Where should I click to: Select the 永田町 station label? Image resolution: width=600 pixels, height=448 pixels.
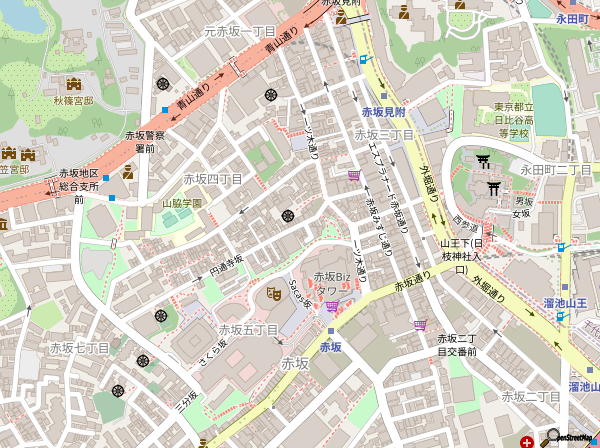click(576, 17)
